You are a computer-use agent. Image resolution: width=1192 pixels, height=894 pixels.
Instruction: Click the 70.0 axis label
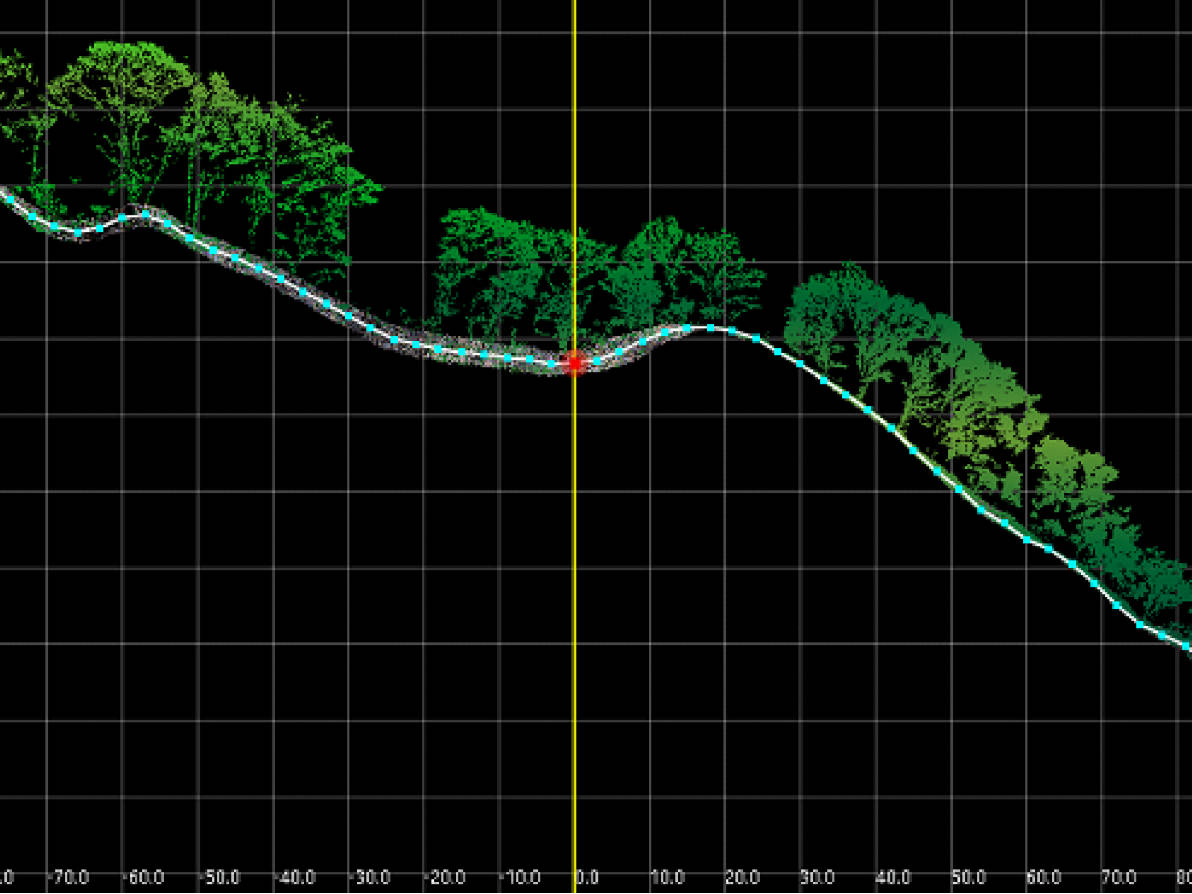(x=1119, y=878)
